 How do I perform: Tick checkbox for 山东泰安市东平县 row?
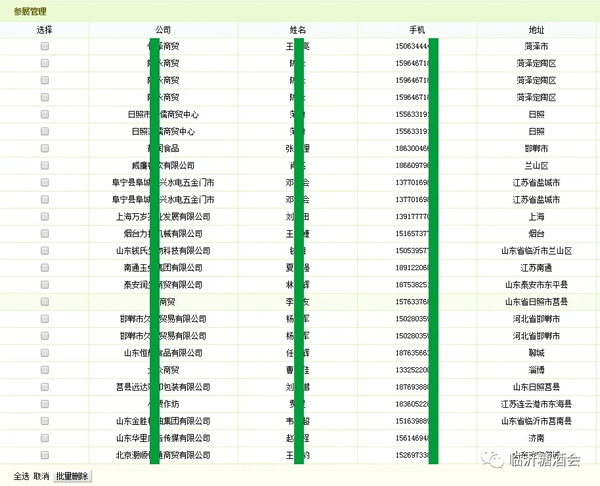45,284
